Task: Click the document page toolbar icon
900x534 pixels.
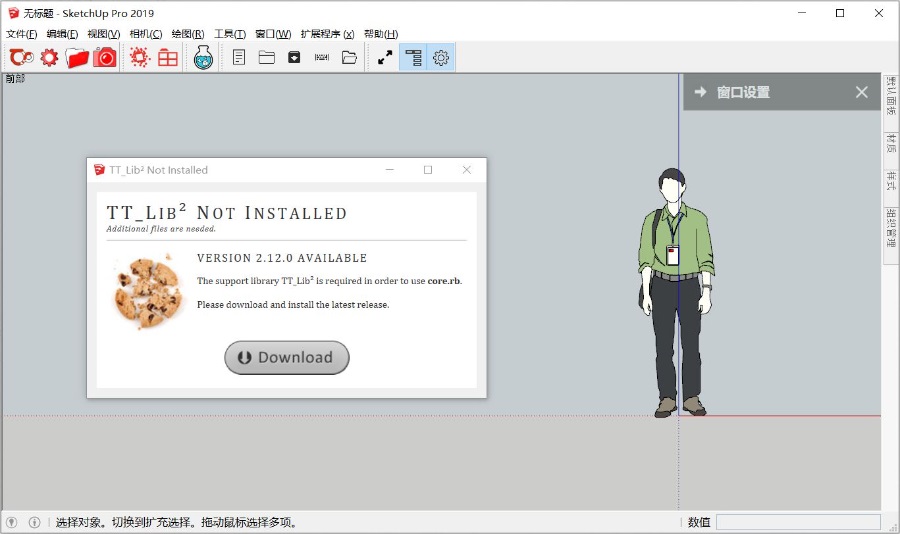Action: (x=239, y=57)
